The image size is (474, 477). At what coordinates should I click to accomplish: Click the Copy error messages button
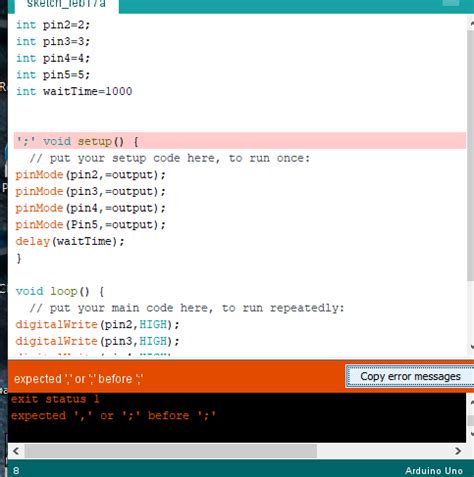(410, 376)
